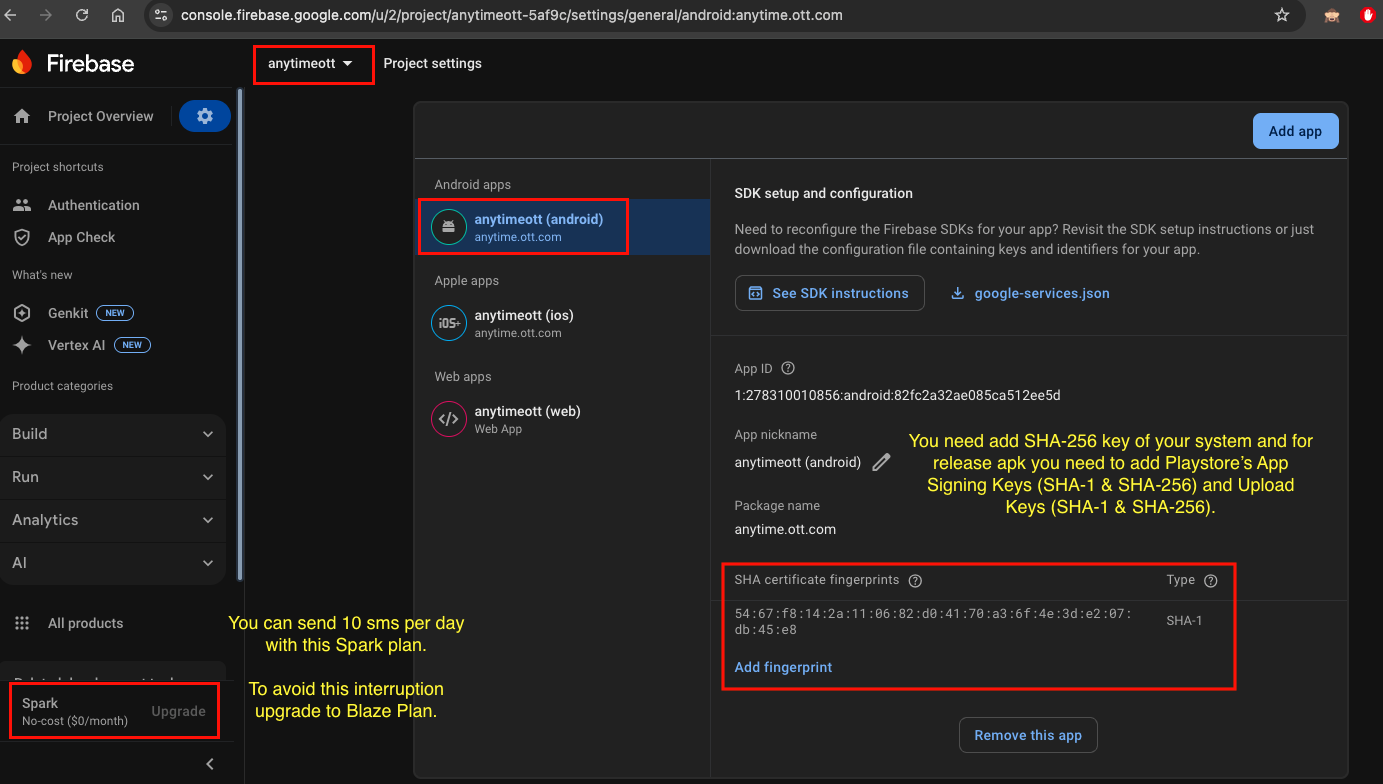Click the SHA-1 fingerprint value
The width and height of the screenshot is (1383, 784).
tap(933, 621)
